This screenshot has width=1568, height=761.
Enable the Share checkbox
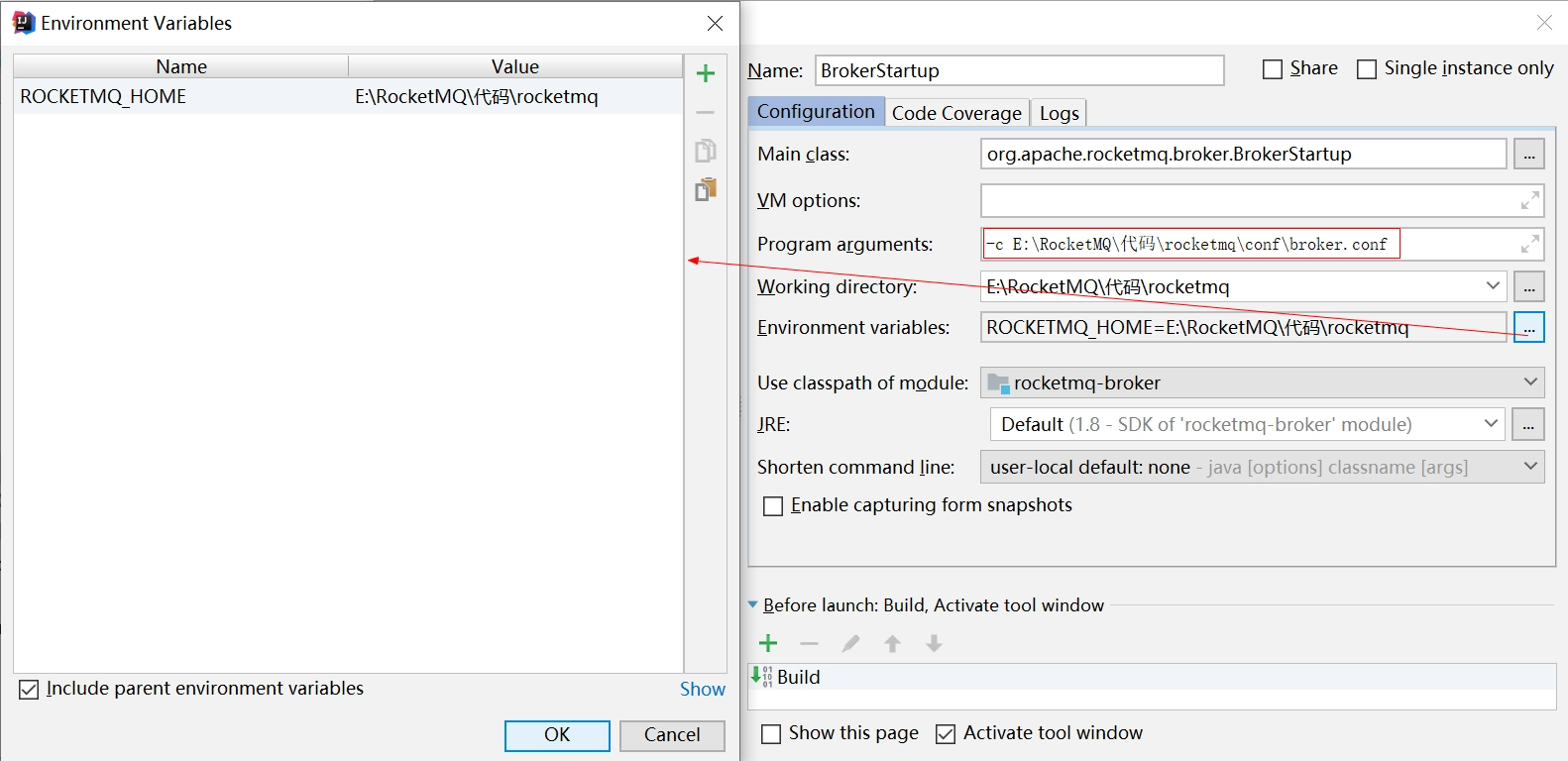point(1273,69)
